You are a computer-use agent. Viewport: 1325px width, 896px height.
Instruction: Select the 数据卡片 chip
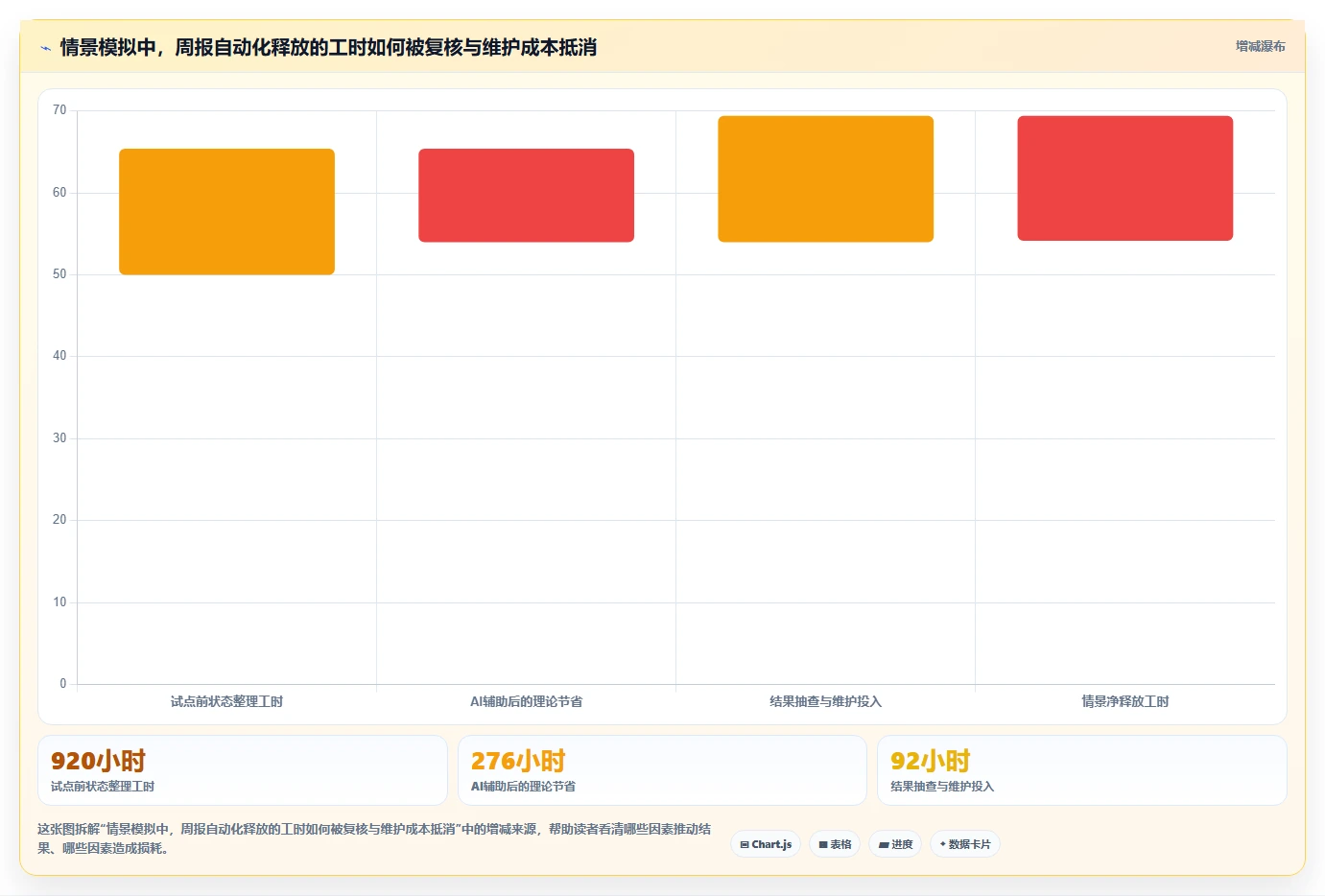click(x=965, y=844)
